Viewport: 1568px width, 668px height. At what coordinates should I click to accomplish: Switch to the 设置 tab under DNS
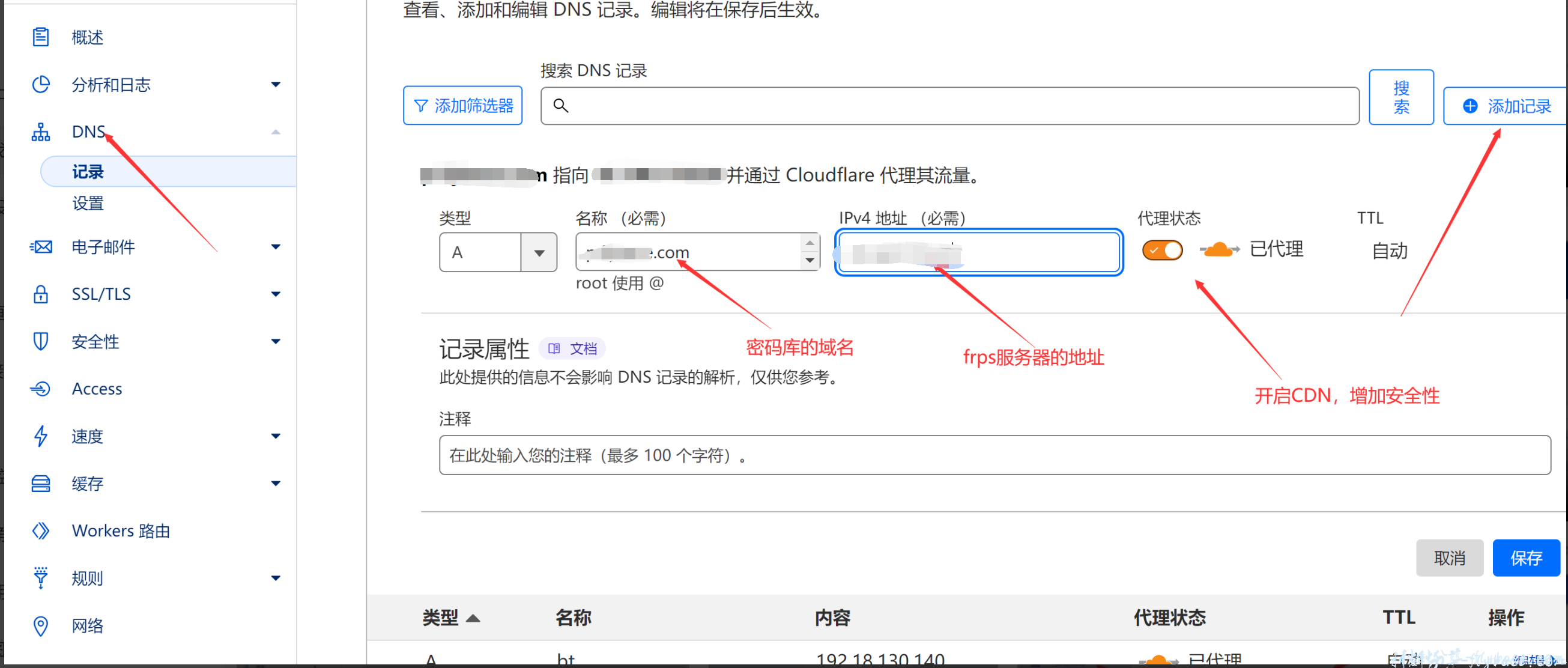(x=88, y=204)
